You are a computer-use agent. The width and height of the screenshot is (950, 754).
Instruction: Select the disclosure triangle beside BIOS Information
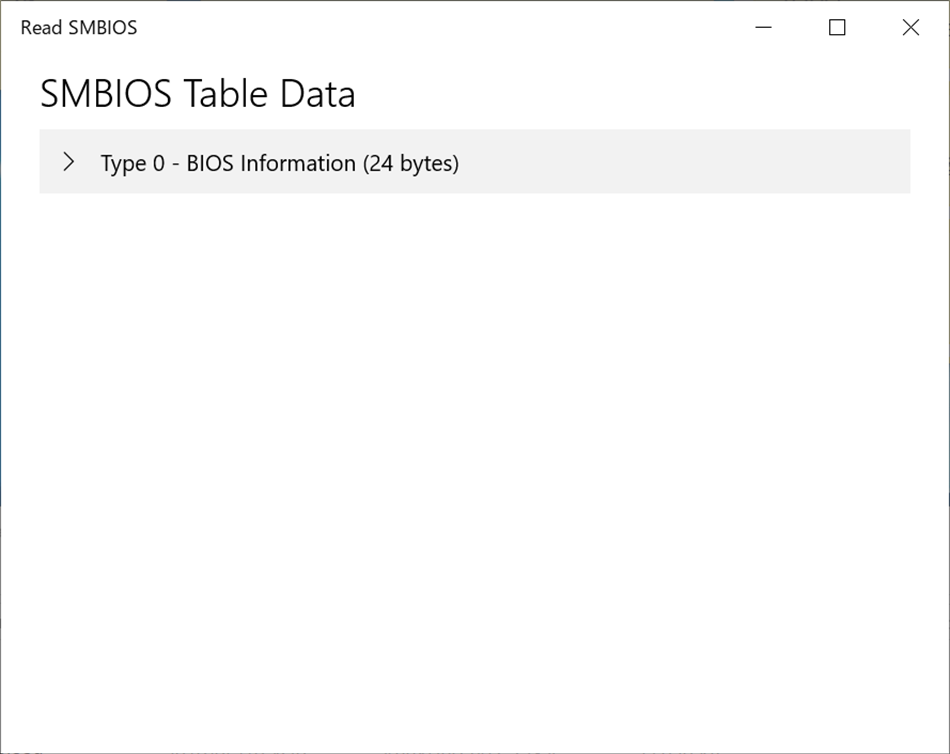(69, 161)
